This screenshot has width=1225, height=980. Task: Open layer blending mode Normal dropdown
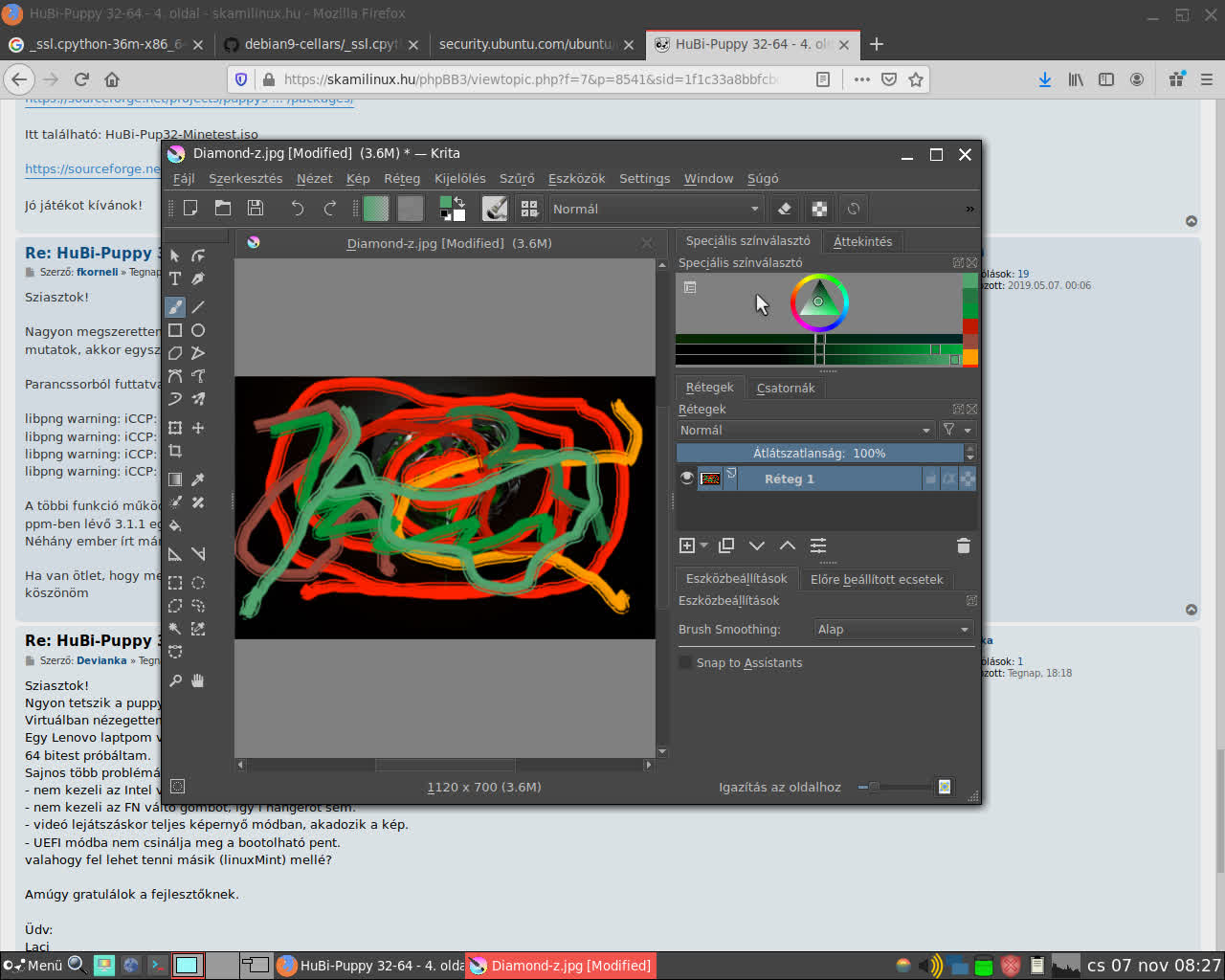[806, 430]
